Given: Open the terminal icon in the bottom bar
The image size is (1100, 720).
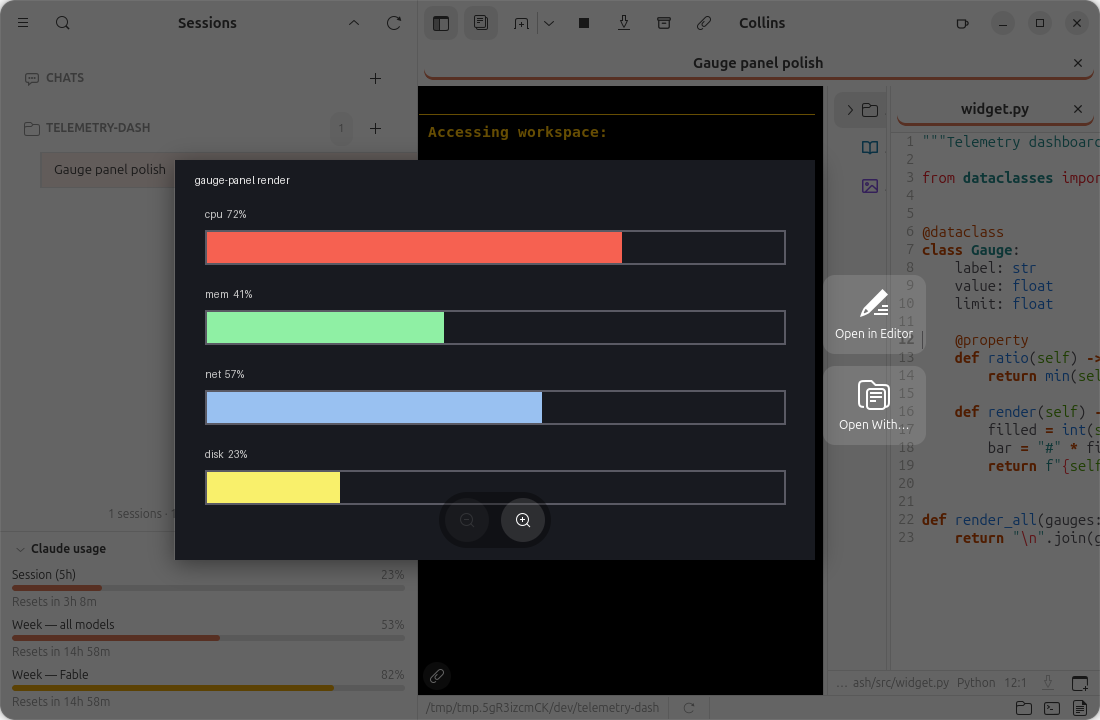Looking at the screenshot, I should pos(1052,708).
